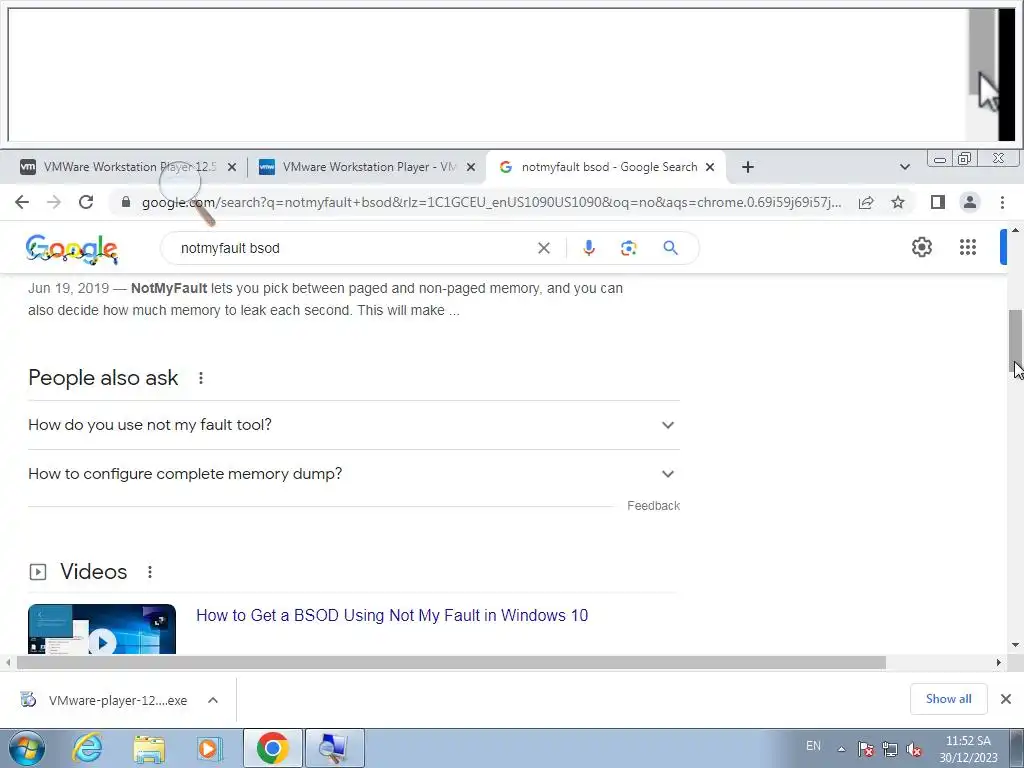1024x768 pixels.
Task: Click the muted volume tray icon
Action: 914,749
